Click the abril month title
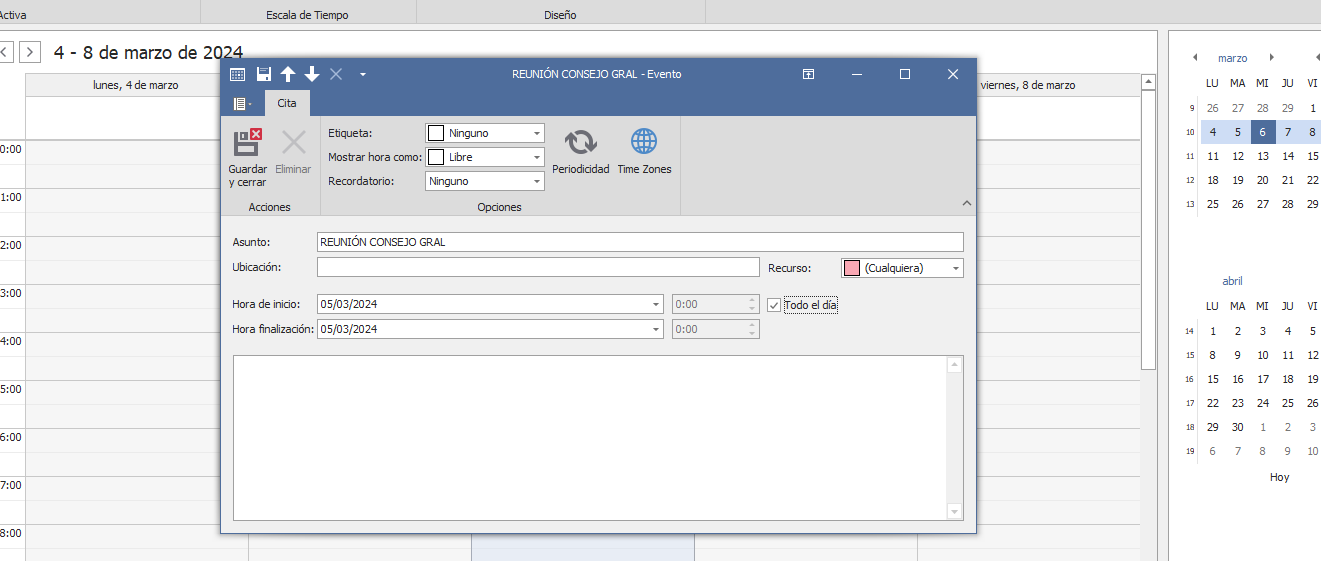 1233,281
